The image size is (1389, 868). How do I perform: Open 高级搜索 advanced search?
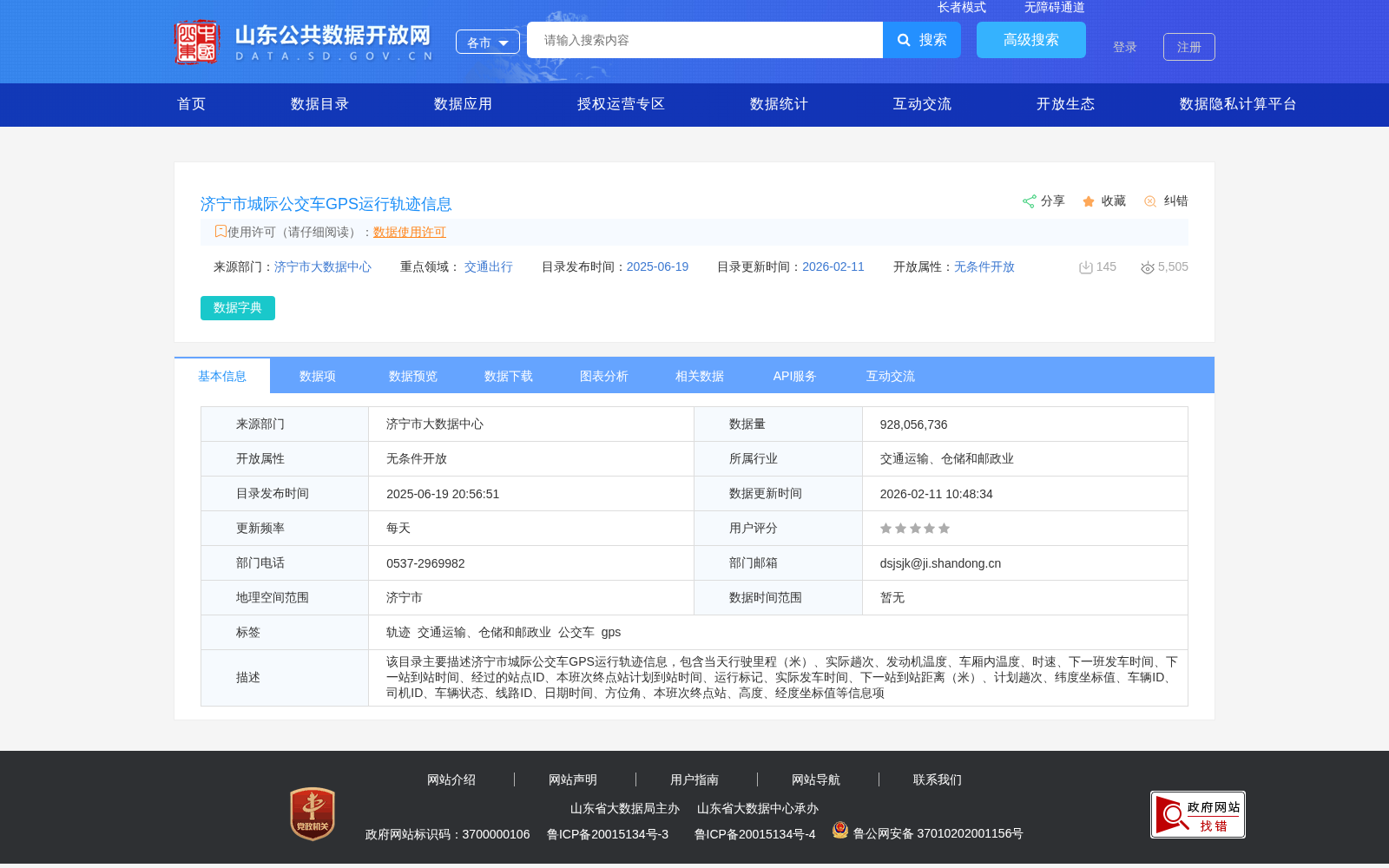(1031, 40)
